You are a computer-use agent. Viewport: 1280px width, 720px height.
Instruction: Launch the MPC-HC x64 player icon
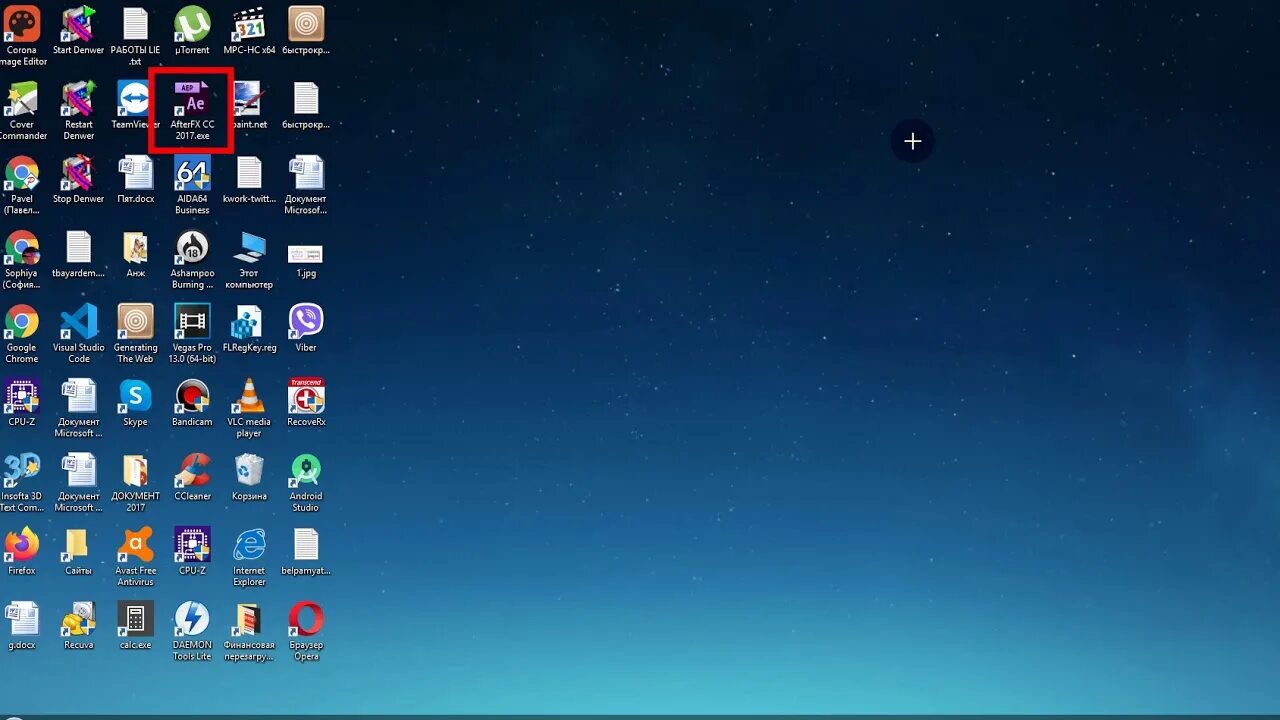pos(249,31)
